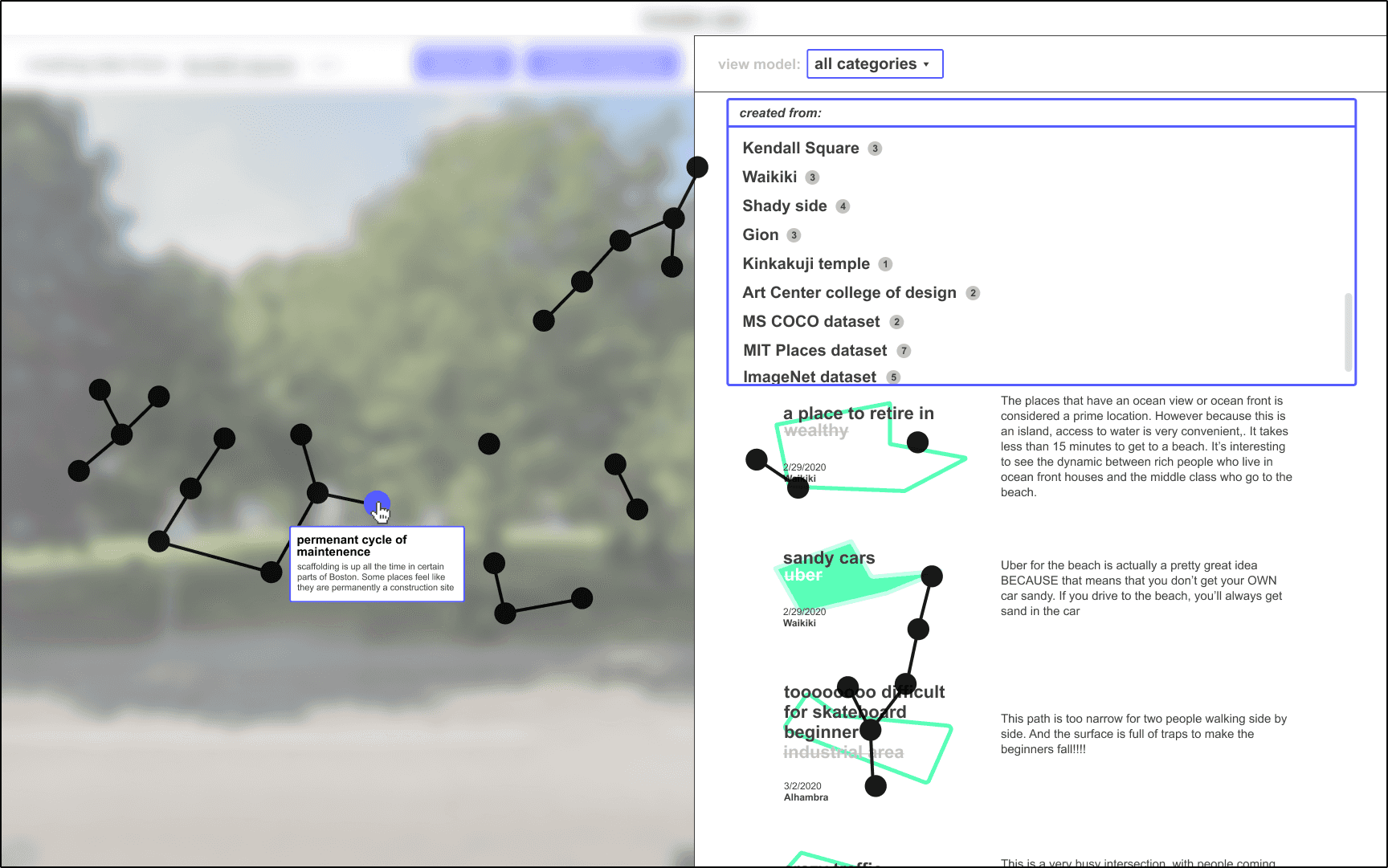Screen dimensions: 1388x868
Task: Open the 'a place to retire in' card title
Action: tap(859, 414)
